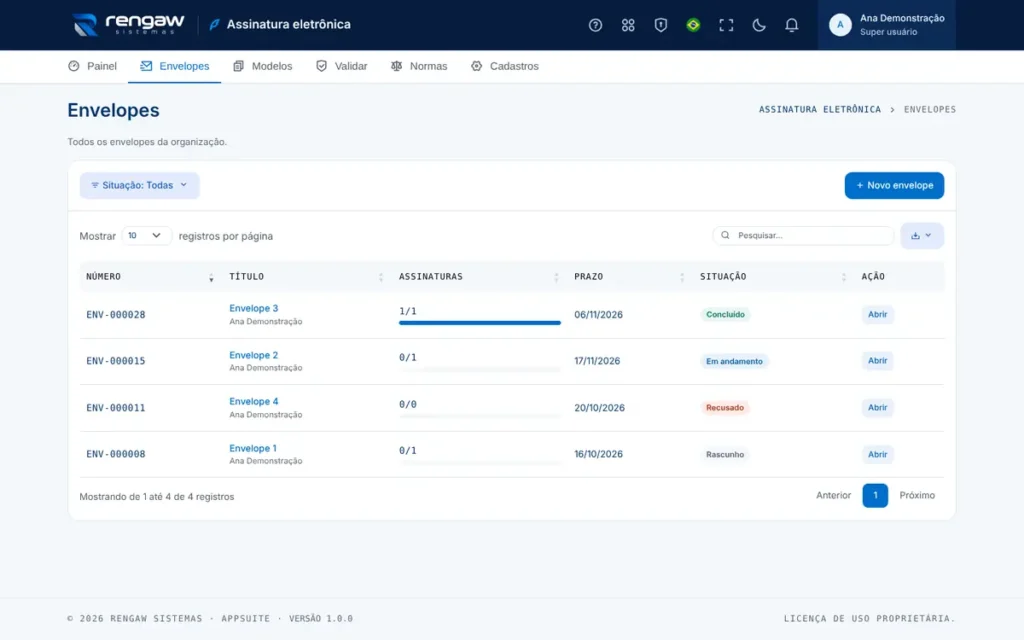Open the apps grid icon
The width and height of the screenshot is (1024, 640).
coord(628,25)
